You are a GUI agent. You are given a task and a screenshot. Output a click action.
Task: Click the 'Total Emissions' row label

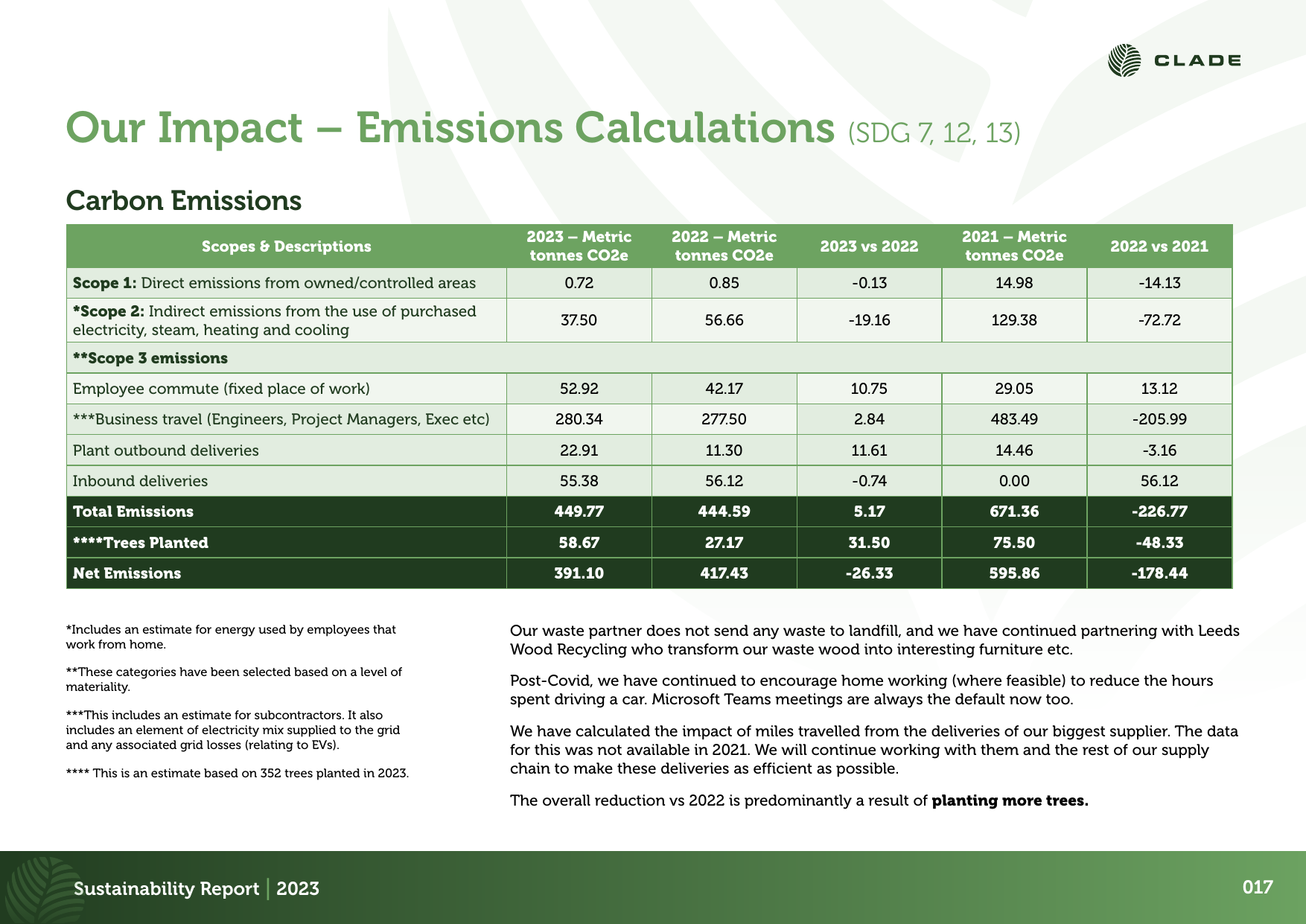pyautogui.click(x=133, y=512)
